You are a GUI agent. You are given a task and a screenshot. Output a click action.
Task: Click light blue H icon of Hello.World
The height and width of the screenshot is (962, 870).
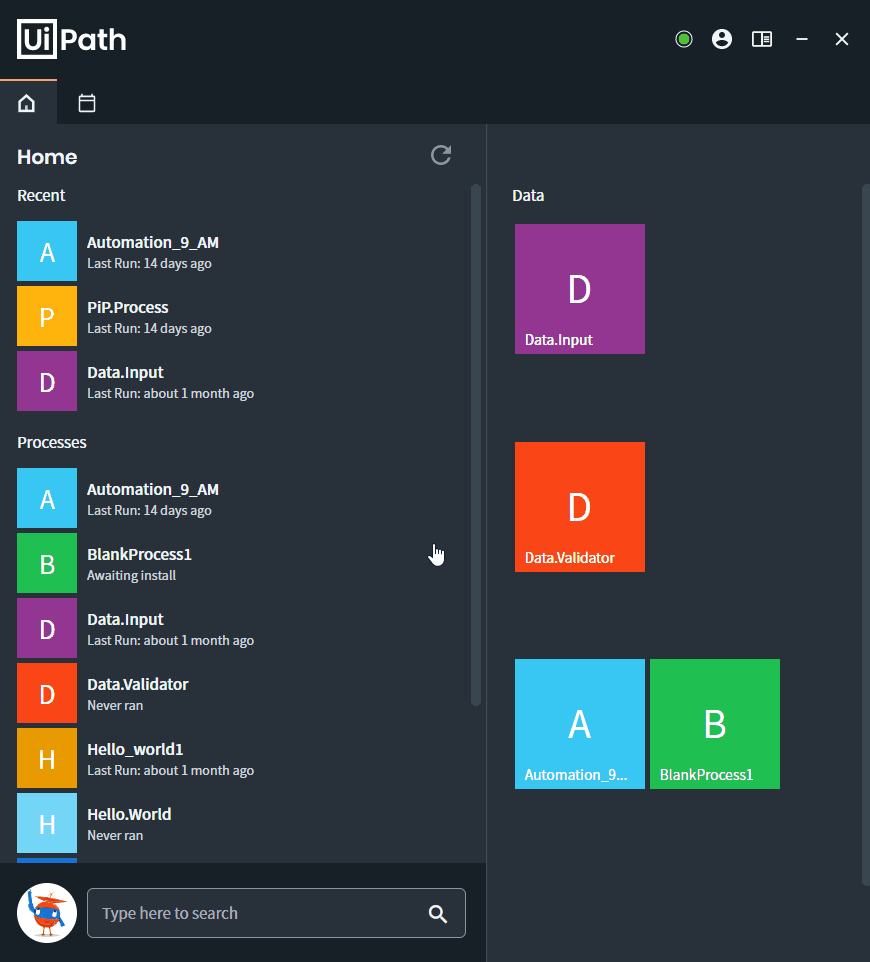point(47,823)
